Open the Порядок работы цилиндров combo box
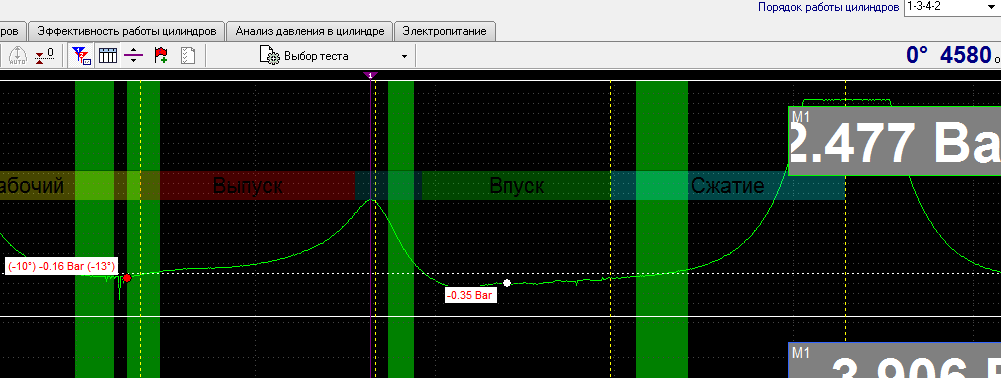Viewport: 1001px width, 378px height. [952, 8]
